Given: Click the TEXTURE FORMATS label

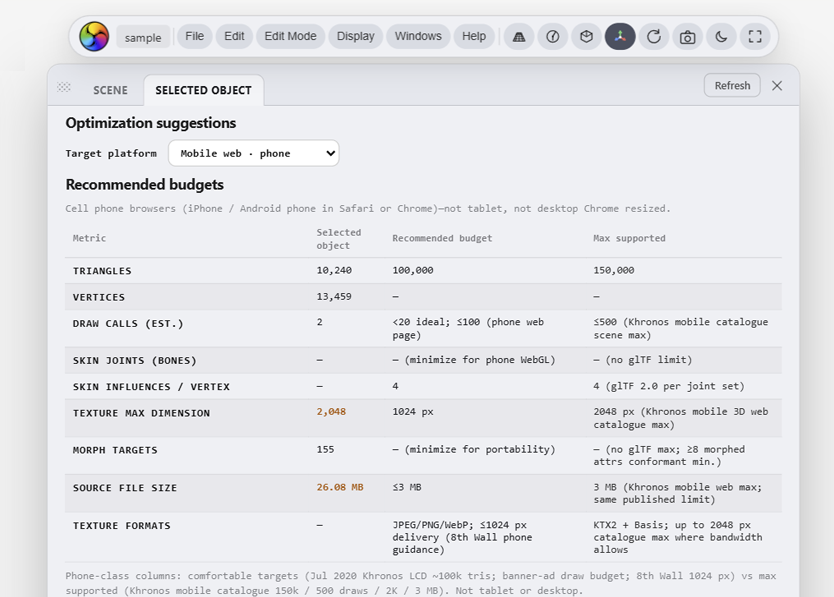Looking at the screenshot, I should pyautogui.click(x=122, y=526).
